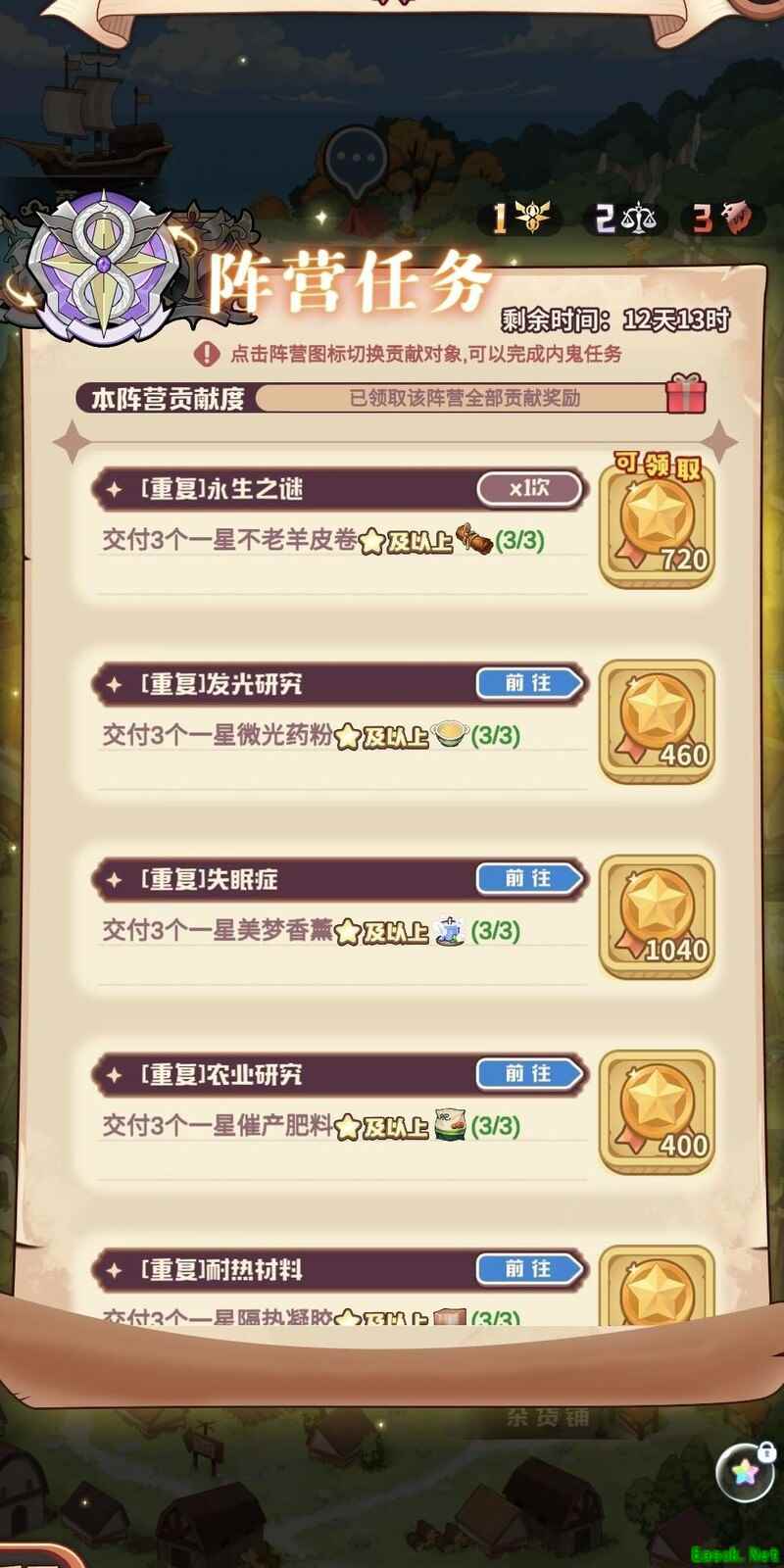Click 前往 for the 耐热材料 task
Viewport: 784px width, 1568px height.
[x=529, y=1268]
